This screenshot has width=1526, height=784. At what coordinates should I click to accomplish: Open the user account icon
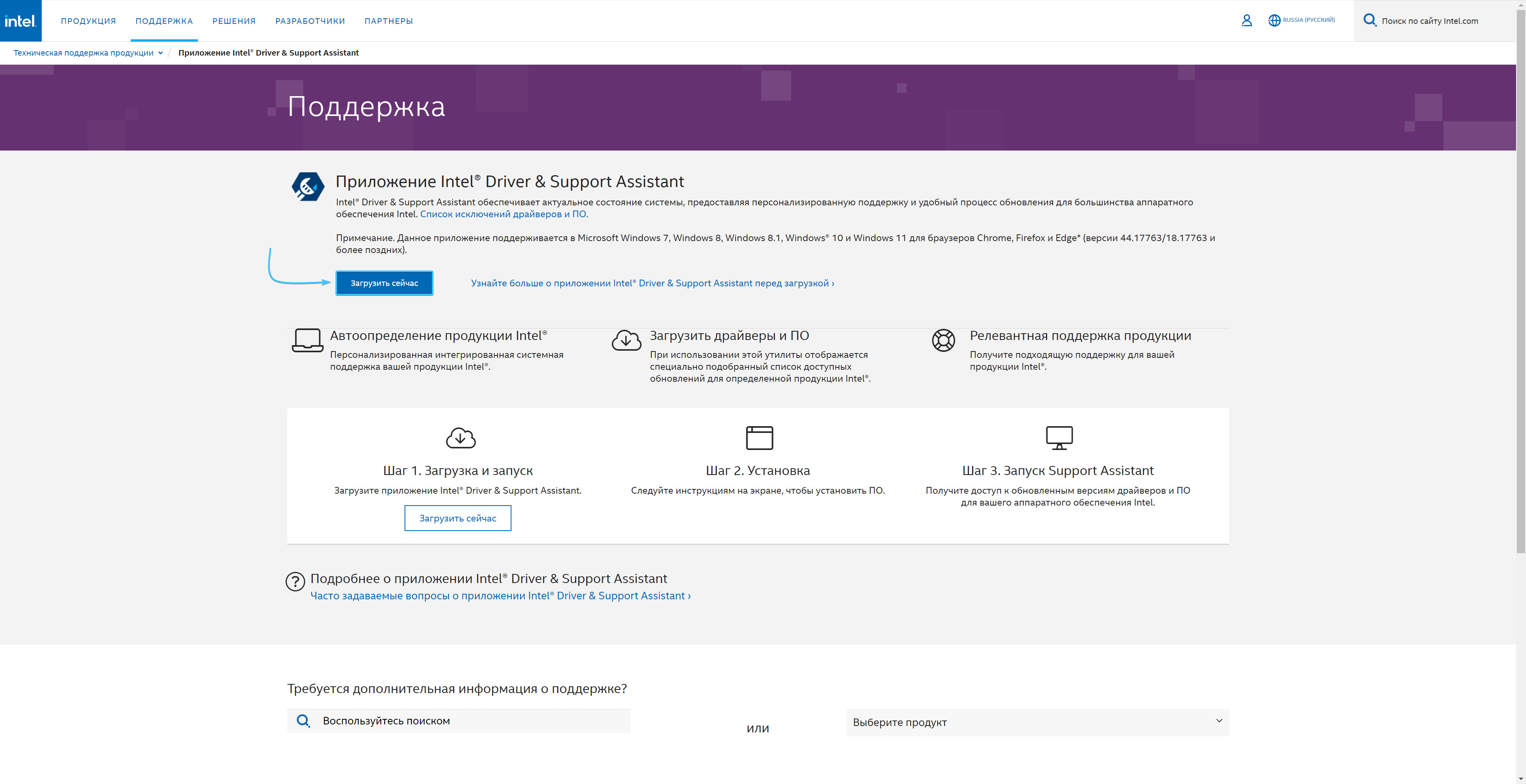pos(1246,21)
